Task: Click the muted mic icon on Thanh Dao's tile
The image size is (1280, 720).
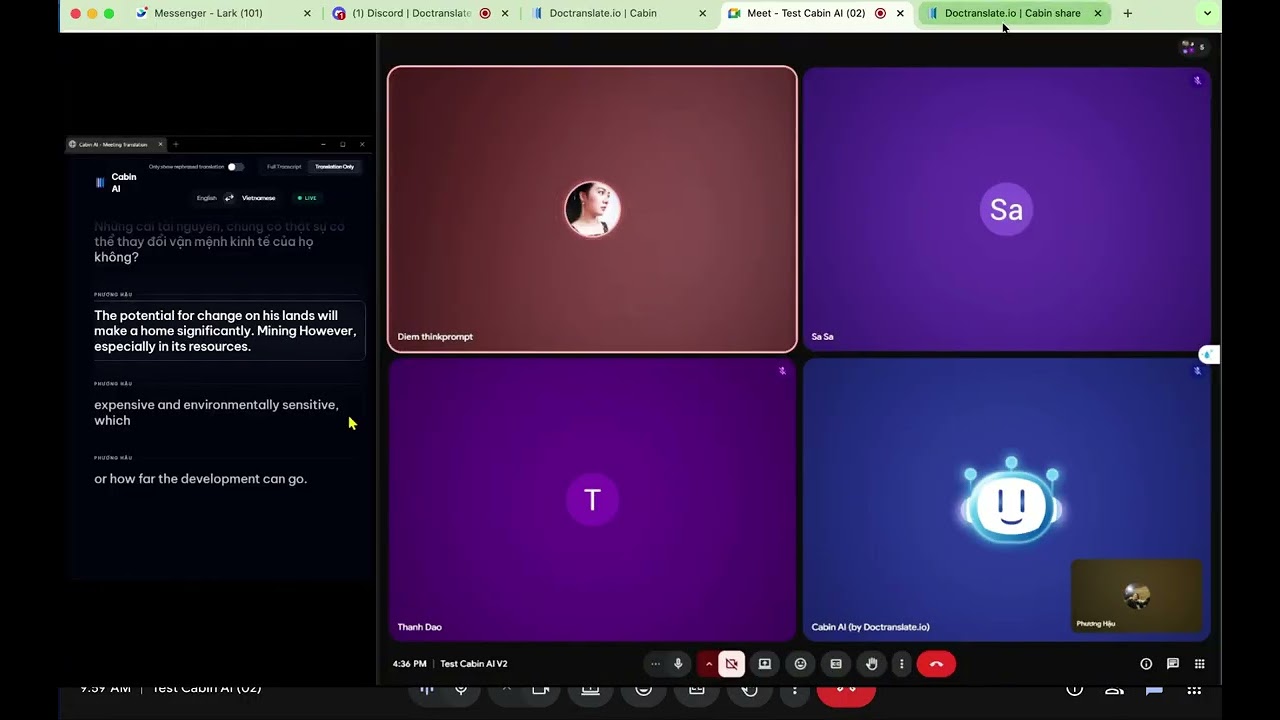Action: [783, 371]
